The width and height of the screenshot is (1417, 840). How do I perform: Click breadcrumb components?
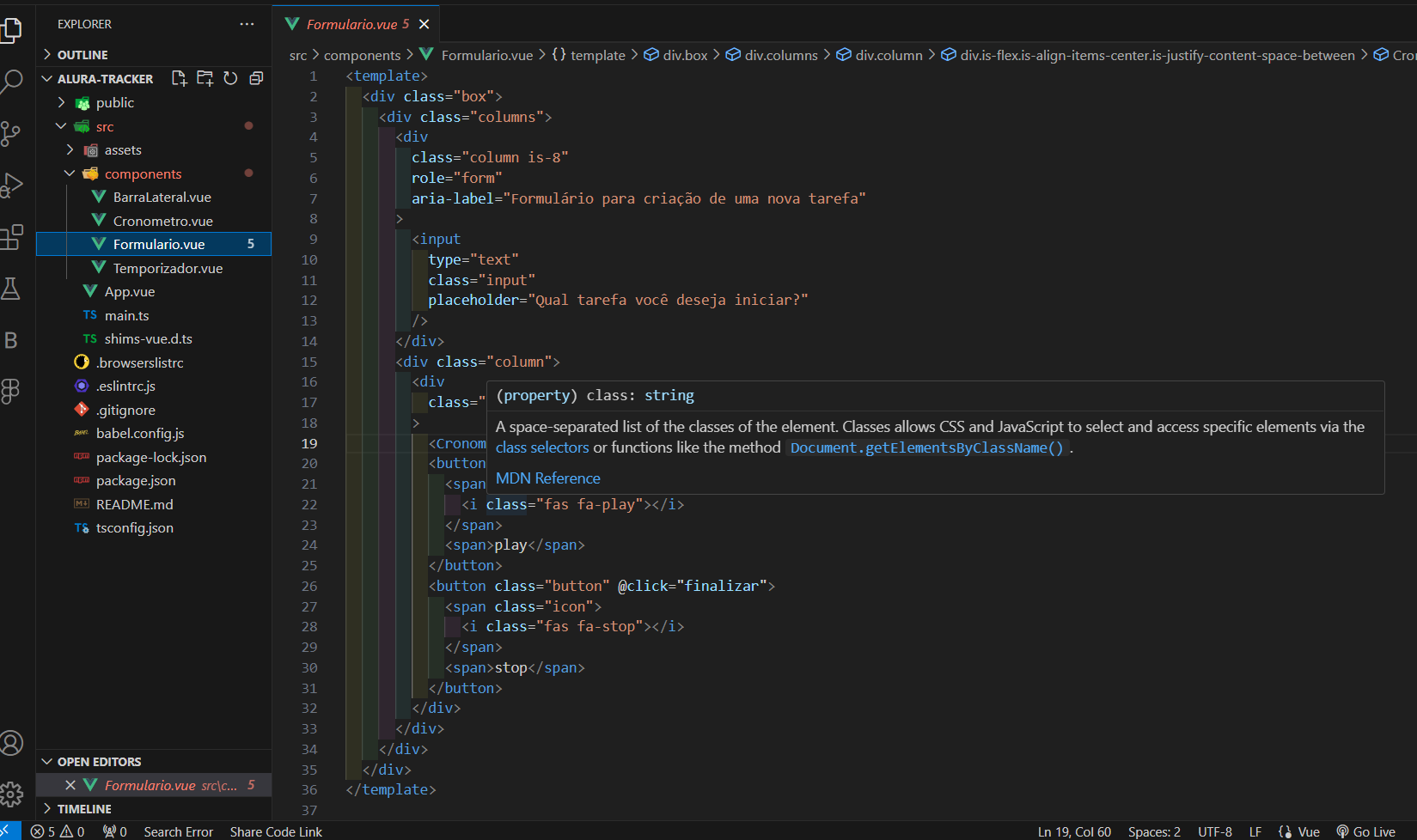pyautogui.click(x=362, y=55)
